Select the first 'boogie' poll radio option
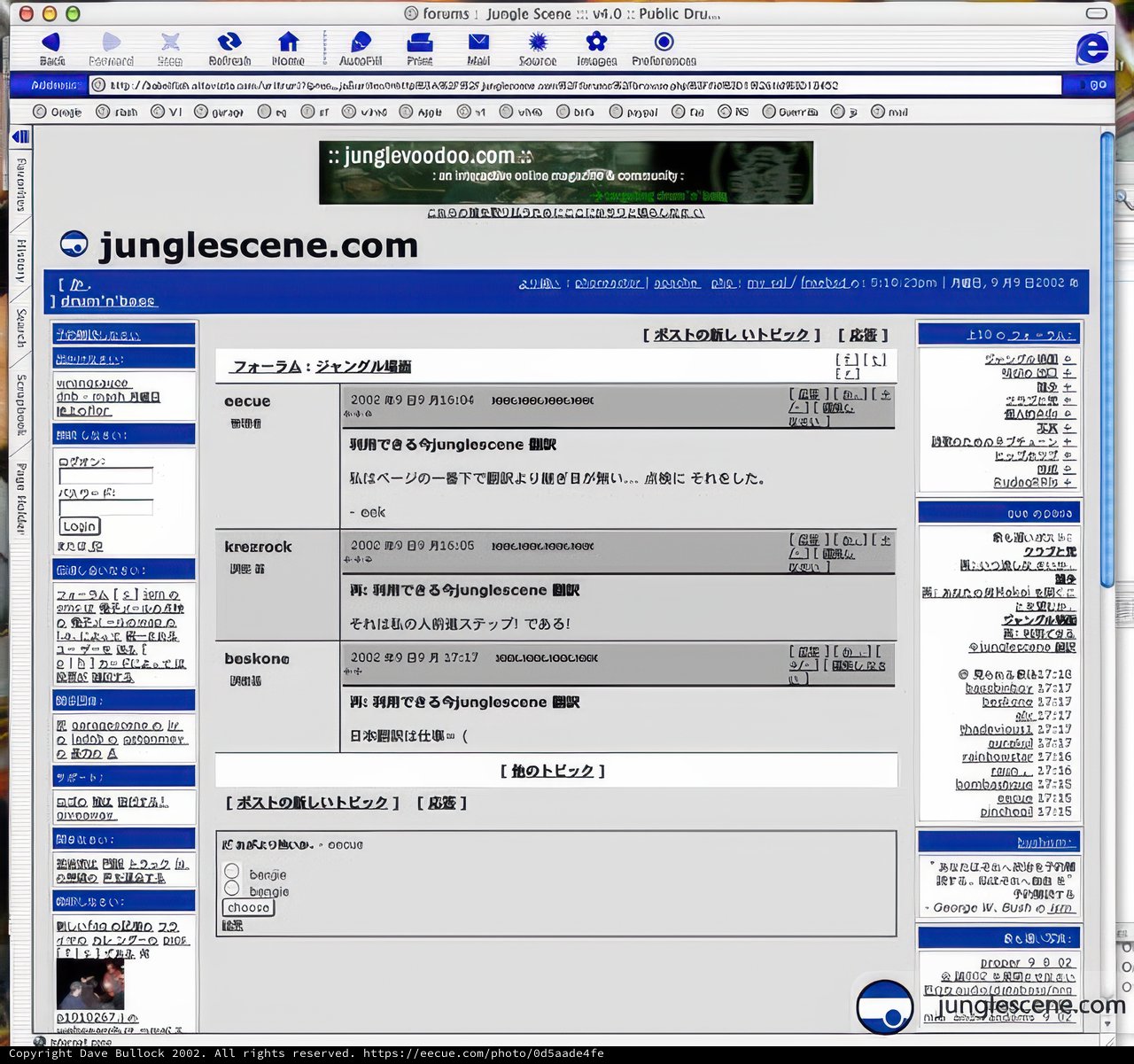The image size is (1134, 1064). (232, 872)
